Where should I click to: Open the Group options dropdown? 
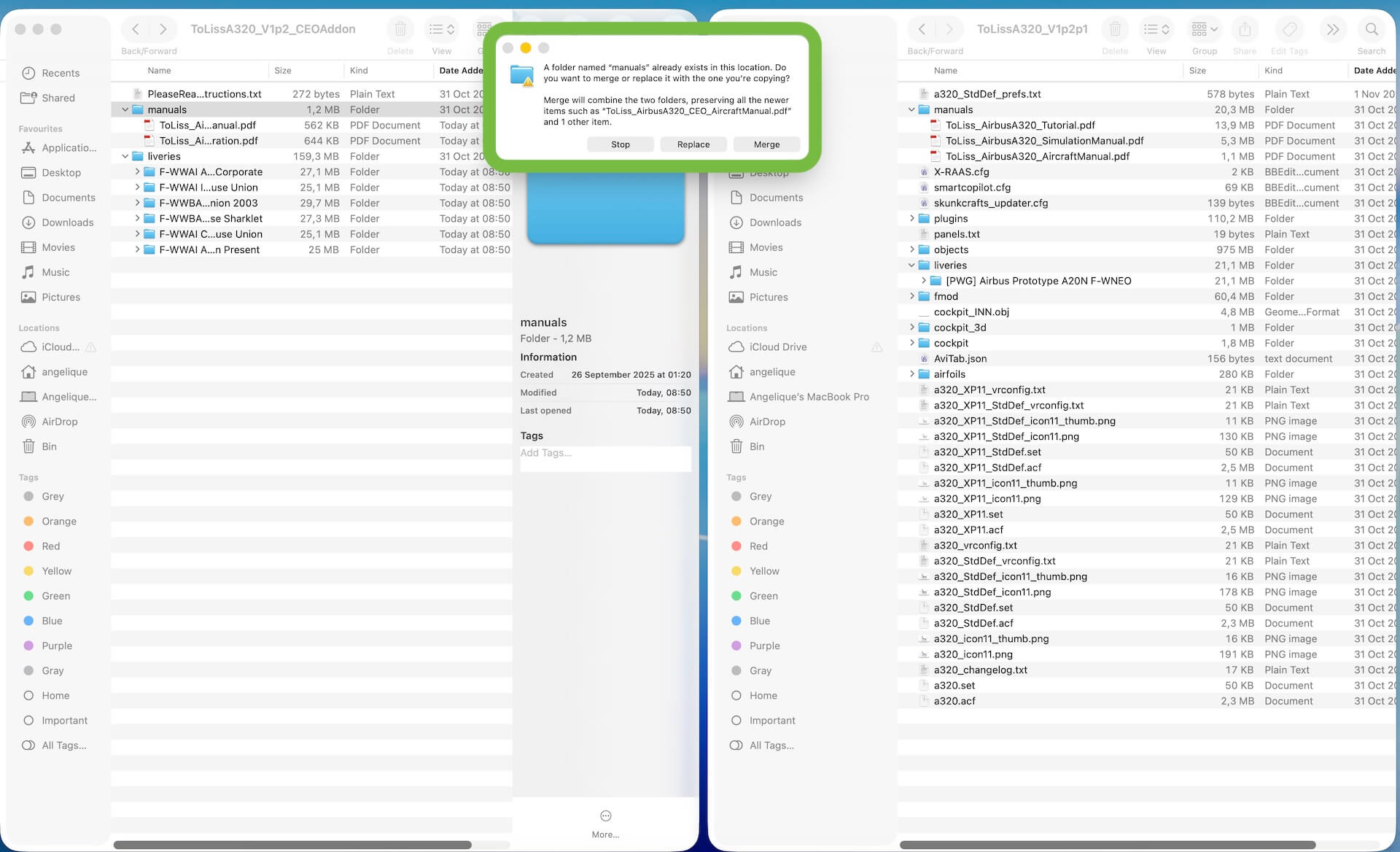tap(1205, 30)
